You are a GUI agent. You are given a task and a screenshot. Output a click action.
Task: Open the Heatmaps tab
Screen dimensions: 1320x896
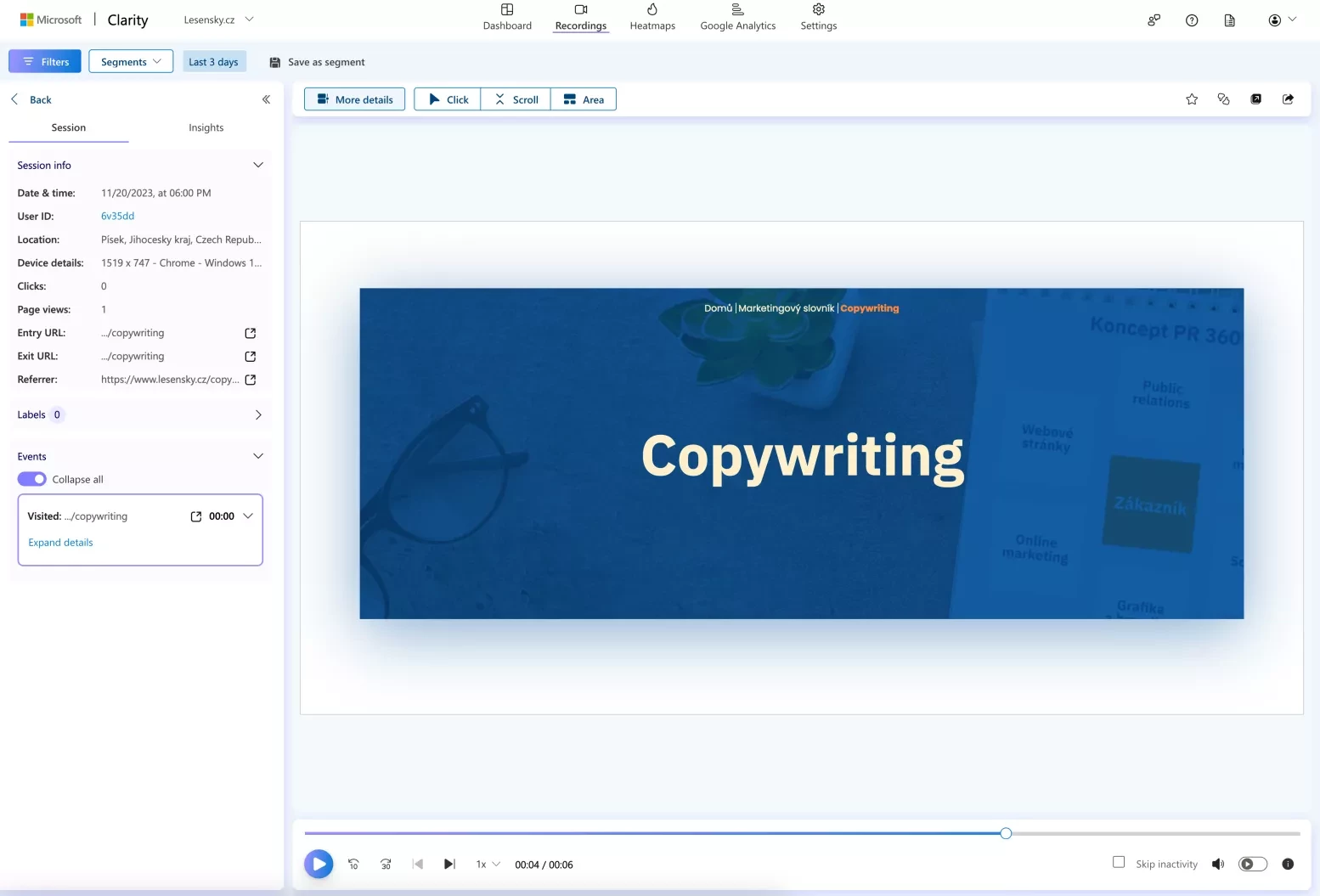coord(652,17)
